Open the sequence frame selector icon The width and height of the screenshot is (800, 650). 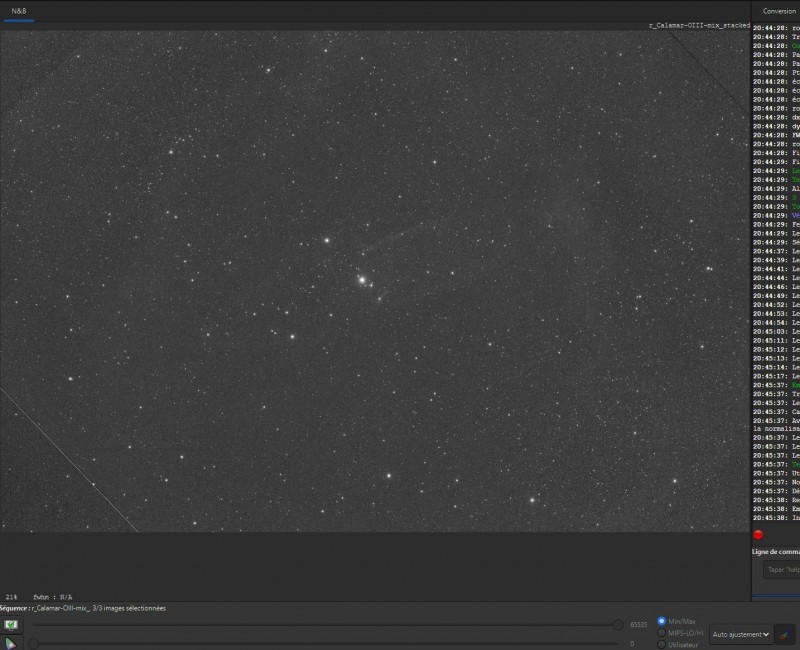(x=11, y=624)
